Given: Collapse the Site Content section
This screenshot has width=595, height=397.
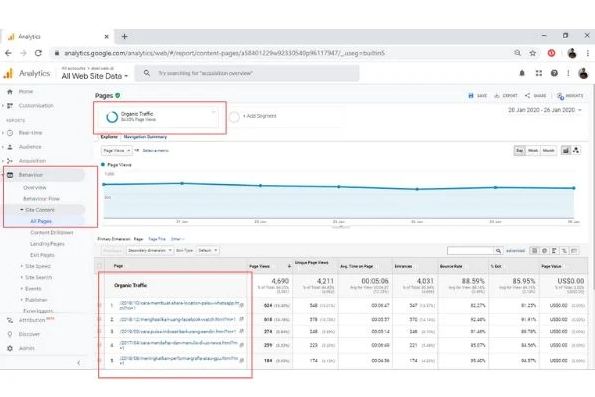Looking at the screenshot, I should coord(22,210).
